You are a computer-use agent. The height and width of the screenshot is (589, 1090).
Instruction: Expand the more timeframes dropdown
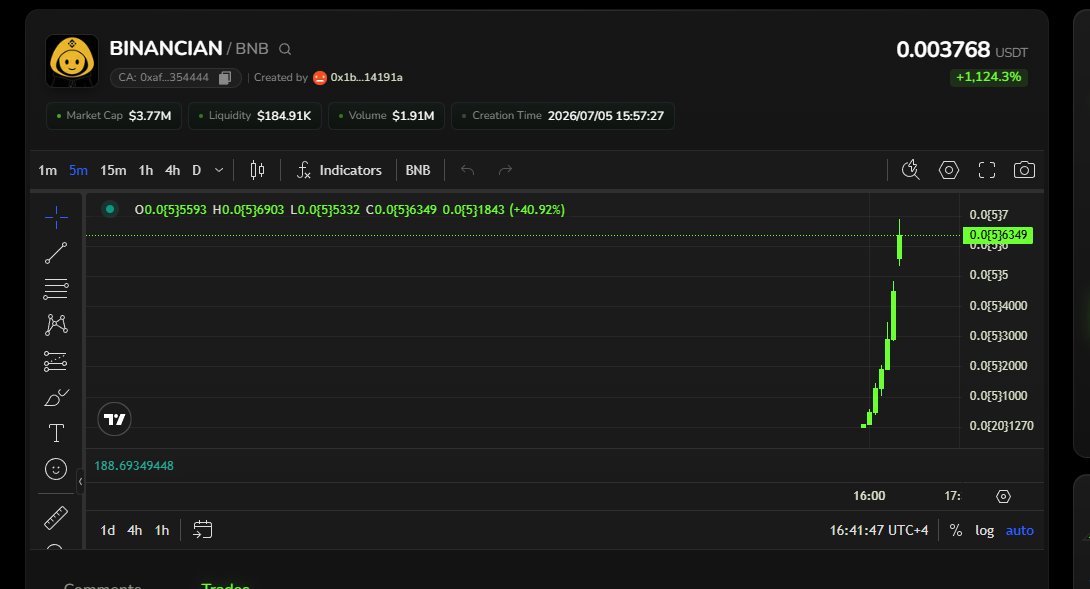tap(219, 170)
